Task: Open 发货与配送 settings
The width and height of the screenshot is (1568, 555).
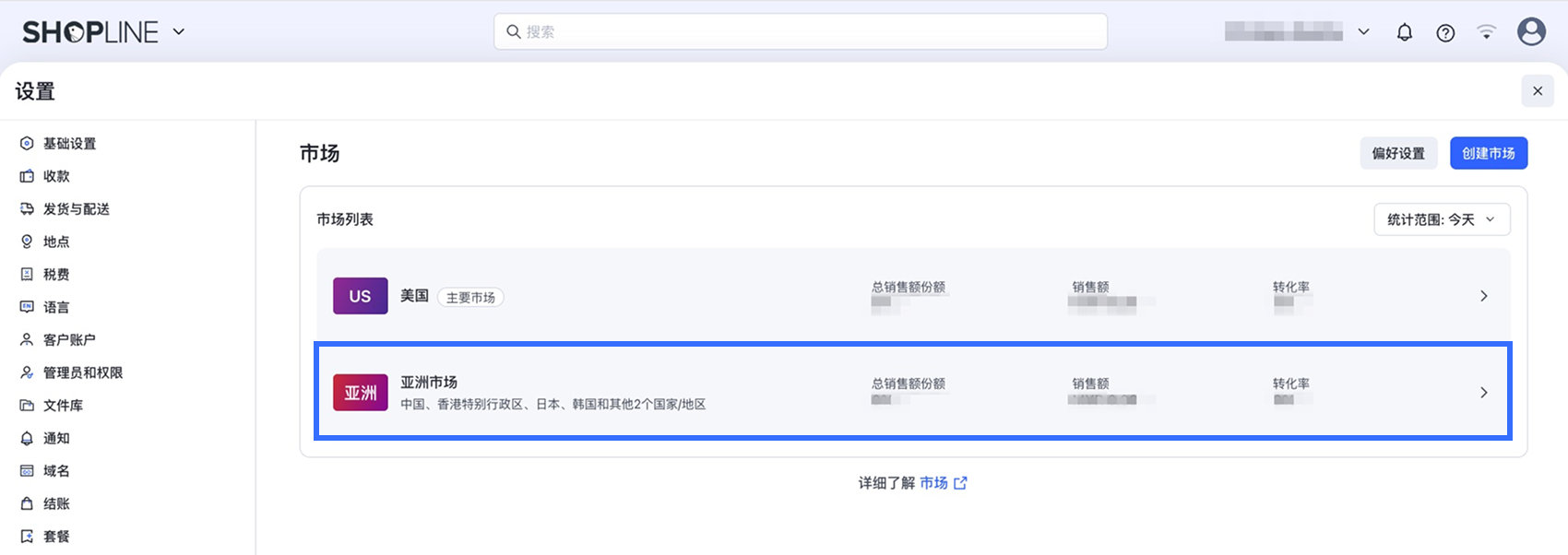Action: [x=76, y=209]
